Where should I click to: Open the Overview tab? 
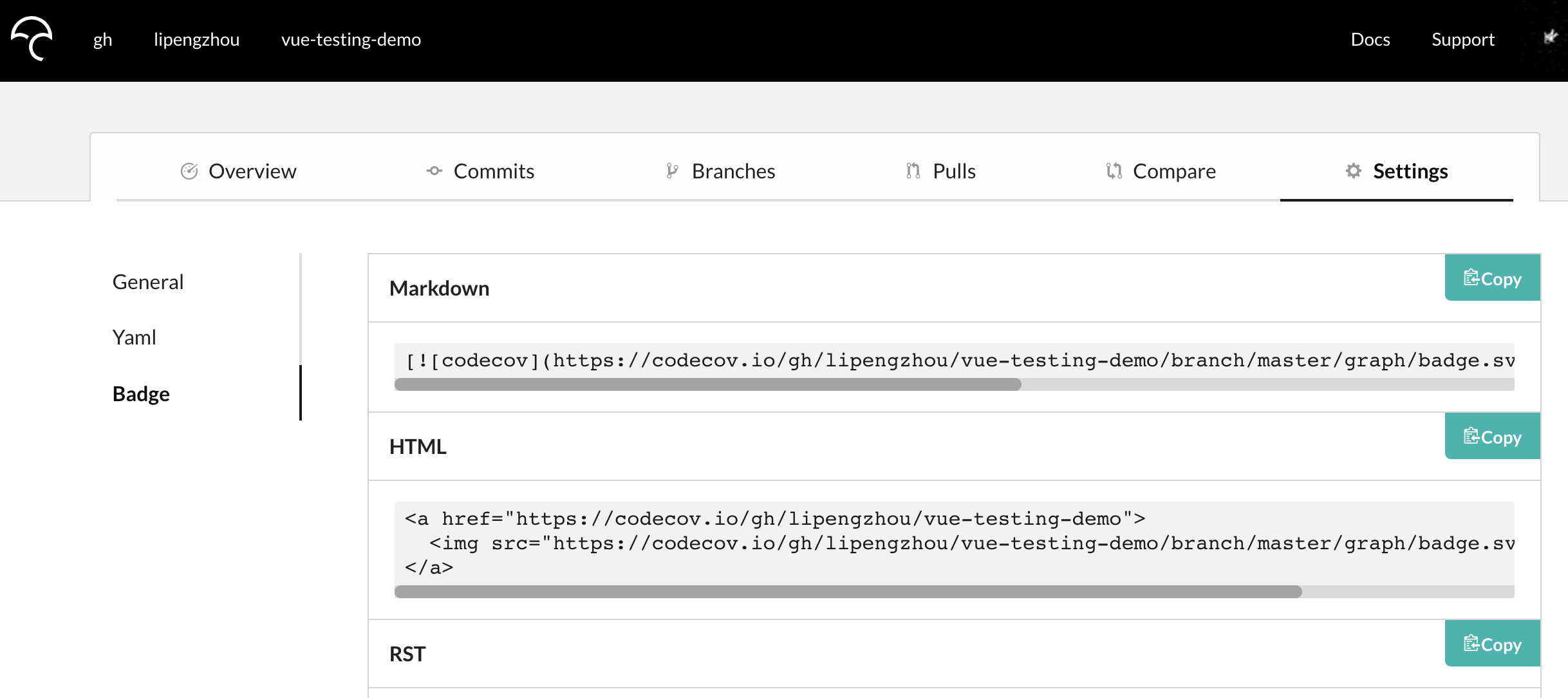click(x=238, y=171)
